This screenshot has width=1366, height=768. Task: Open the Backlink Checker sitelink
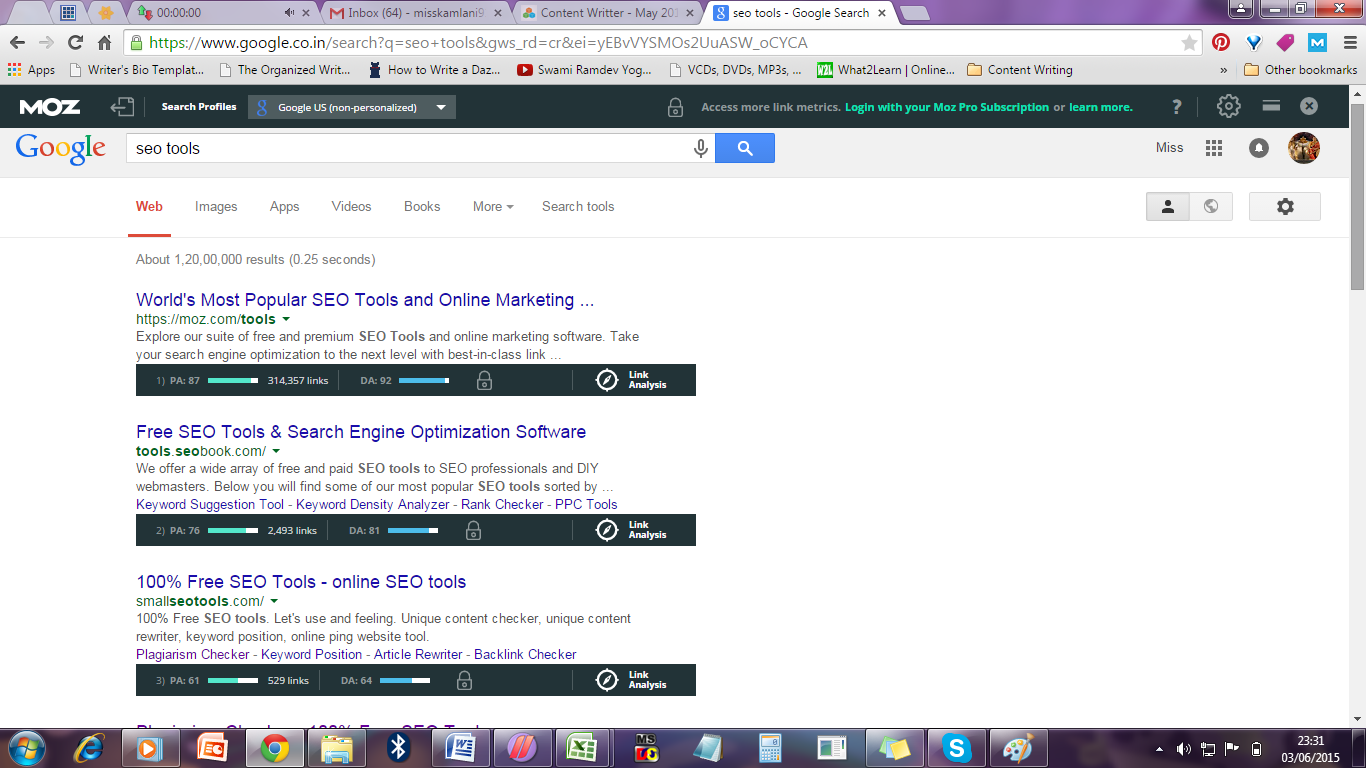click(525, 654)
